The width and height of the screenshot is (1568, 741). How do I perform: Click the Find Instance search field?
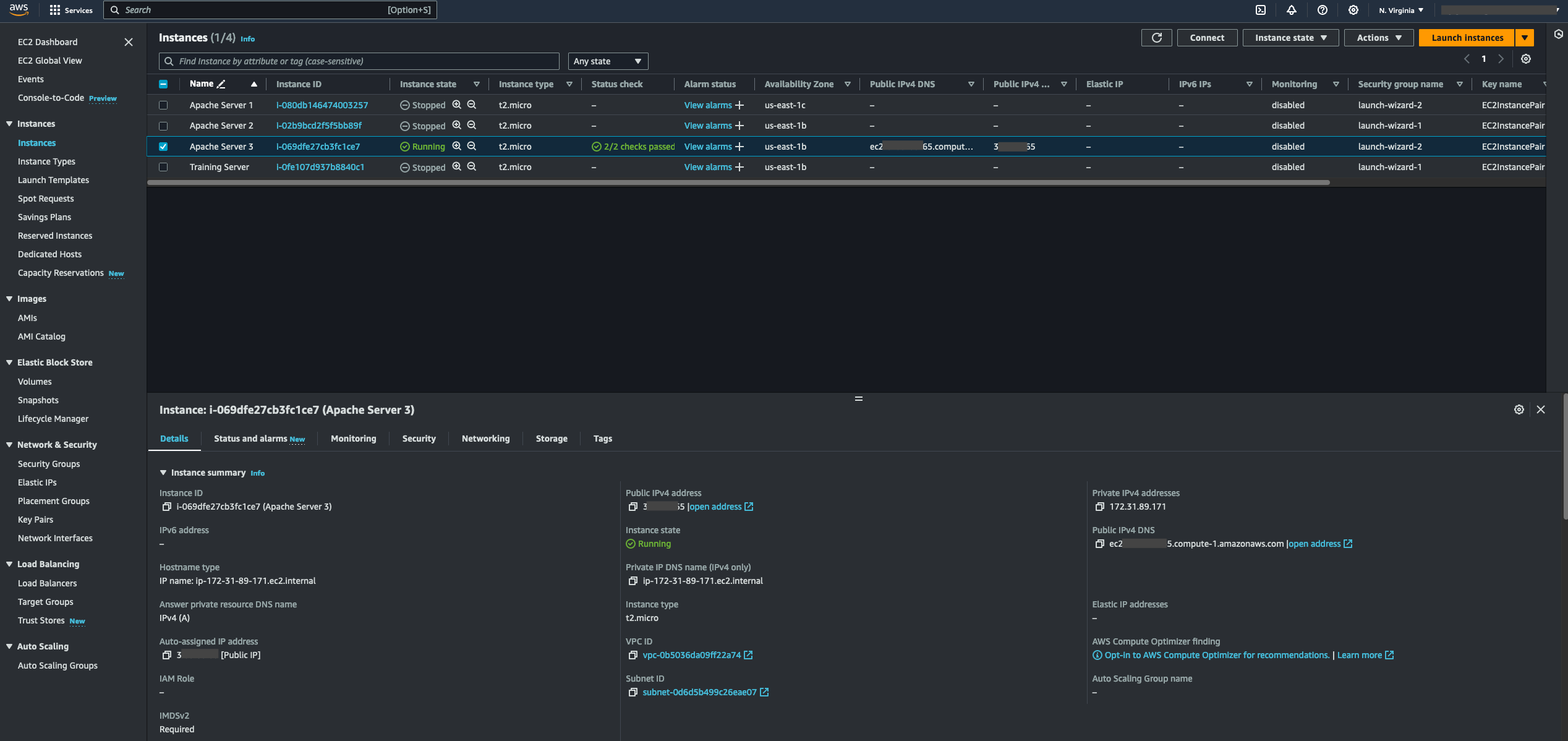click(x=359, y=61)
